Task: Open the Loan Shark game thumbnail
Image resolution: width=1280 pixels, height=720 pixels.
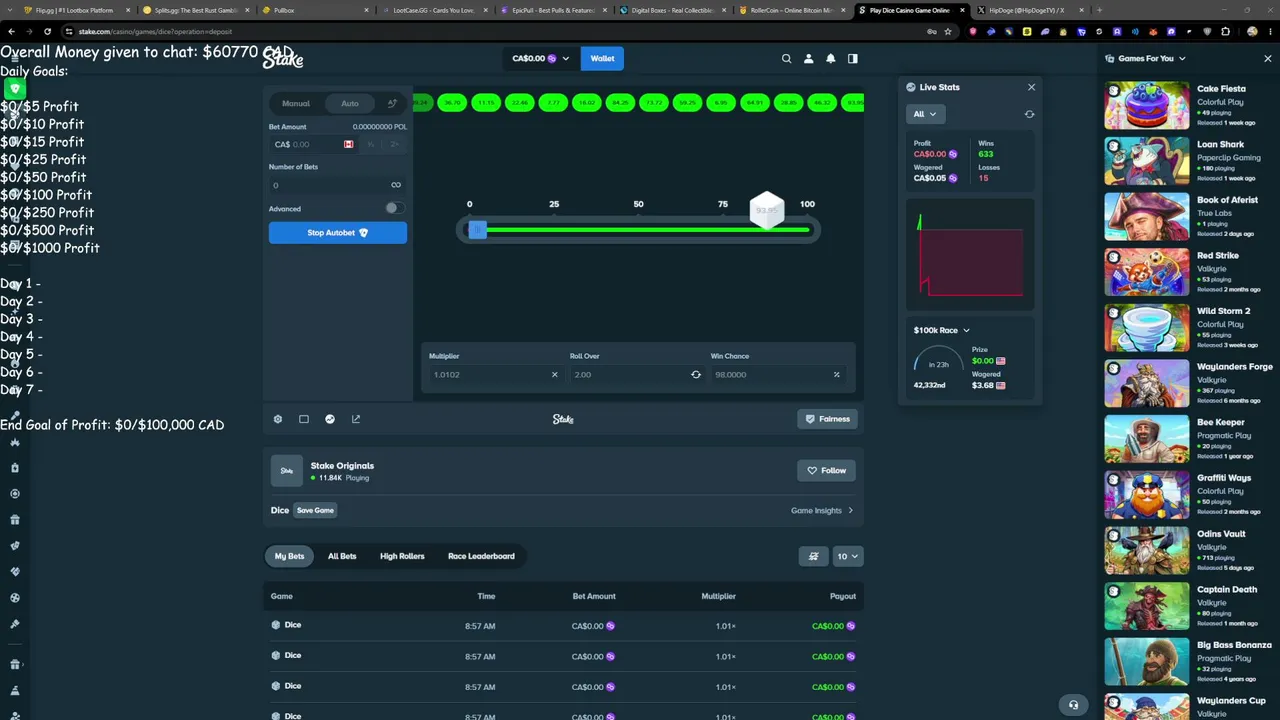Action: point(1146,160)
